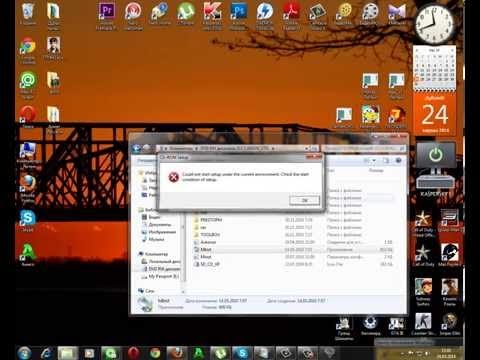The image size is (480, 360).
Task: Open the Subway Surfers desktop shortcut
Action: point(423,292)
